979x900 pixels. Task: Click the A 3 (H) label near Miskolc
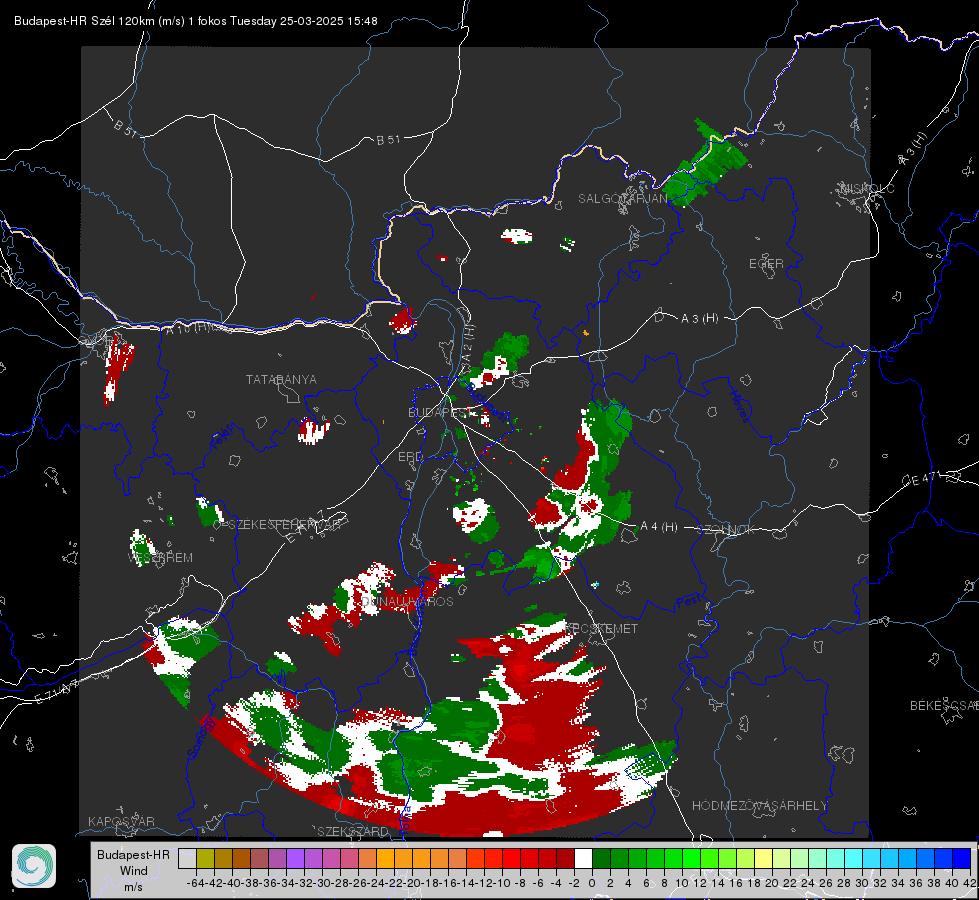coord(913,149)
